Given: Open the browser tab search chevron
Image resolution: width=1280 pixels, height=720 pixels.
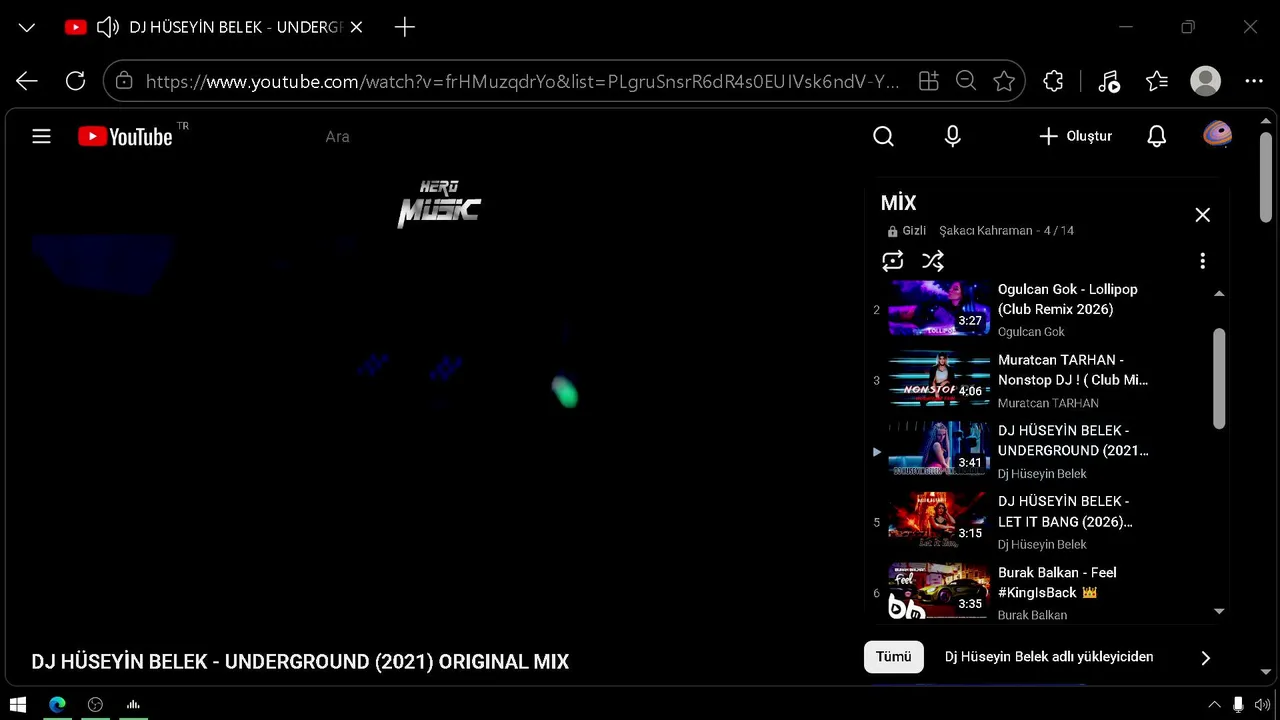Looking at the screenshot, I should click(x=27, y=28).
